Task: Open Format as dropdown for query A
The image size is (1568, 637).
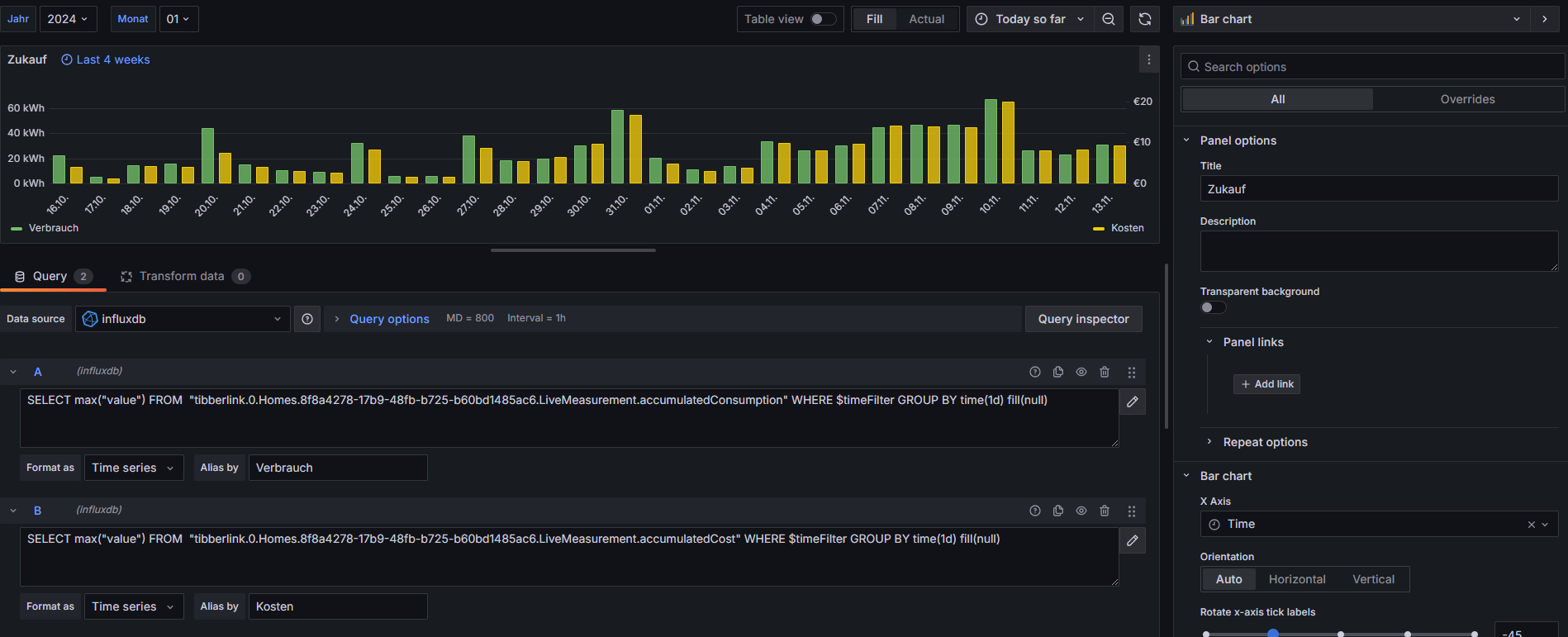Action: (134, 468)
